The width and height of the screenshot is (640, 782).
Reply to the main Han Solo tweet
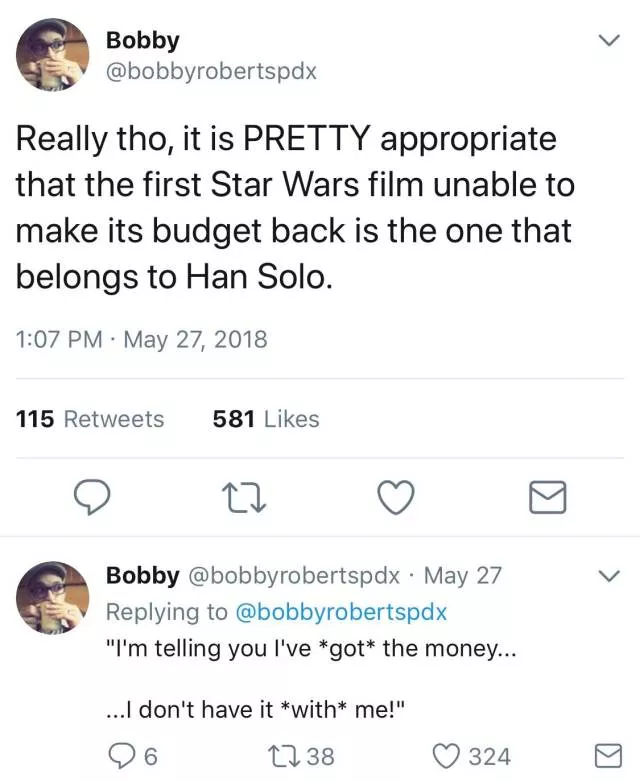click(x=91, y=496)
